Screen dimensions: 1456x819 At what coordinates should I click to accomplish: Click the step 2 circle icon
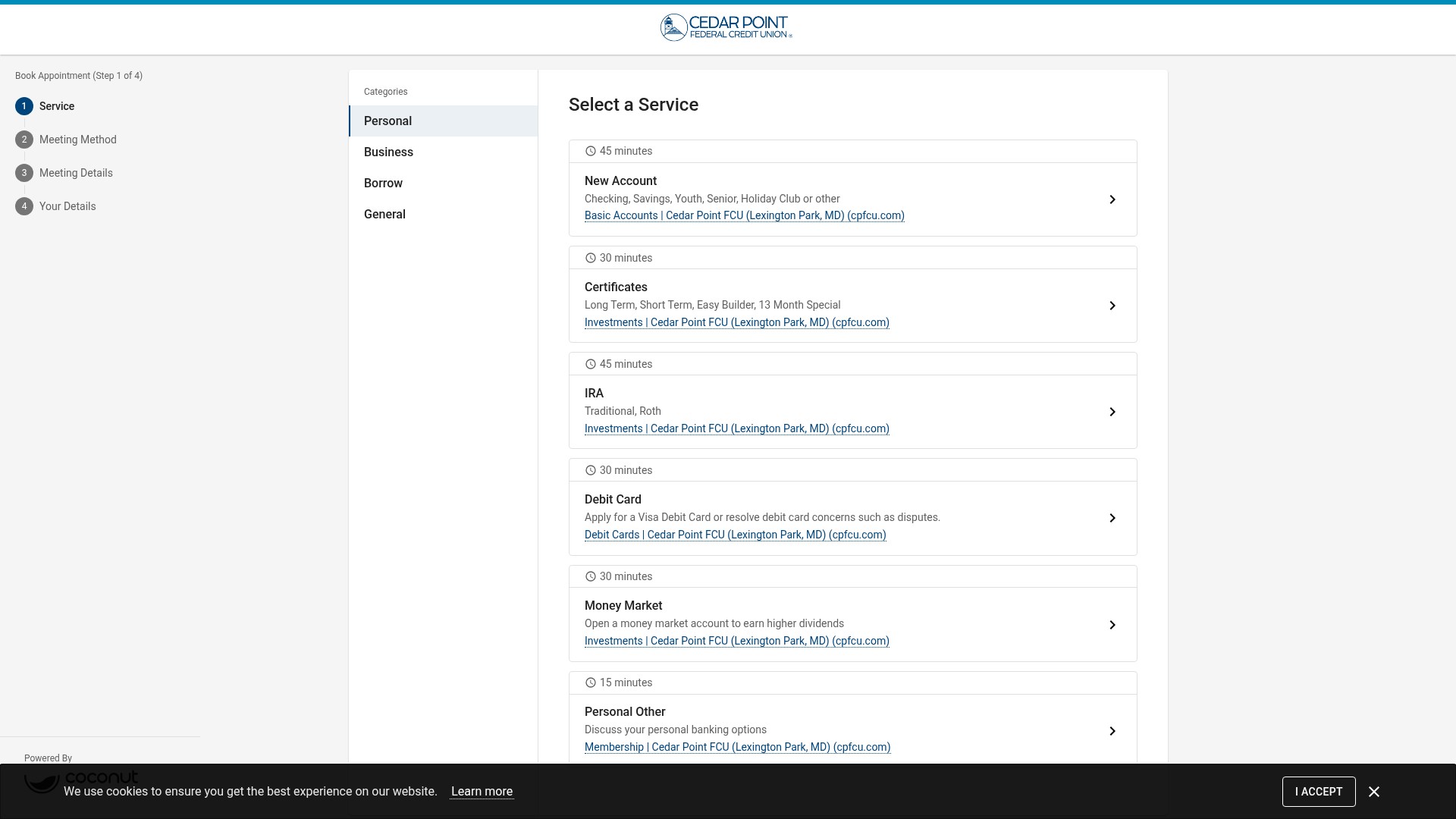tap(24, 140)
